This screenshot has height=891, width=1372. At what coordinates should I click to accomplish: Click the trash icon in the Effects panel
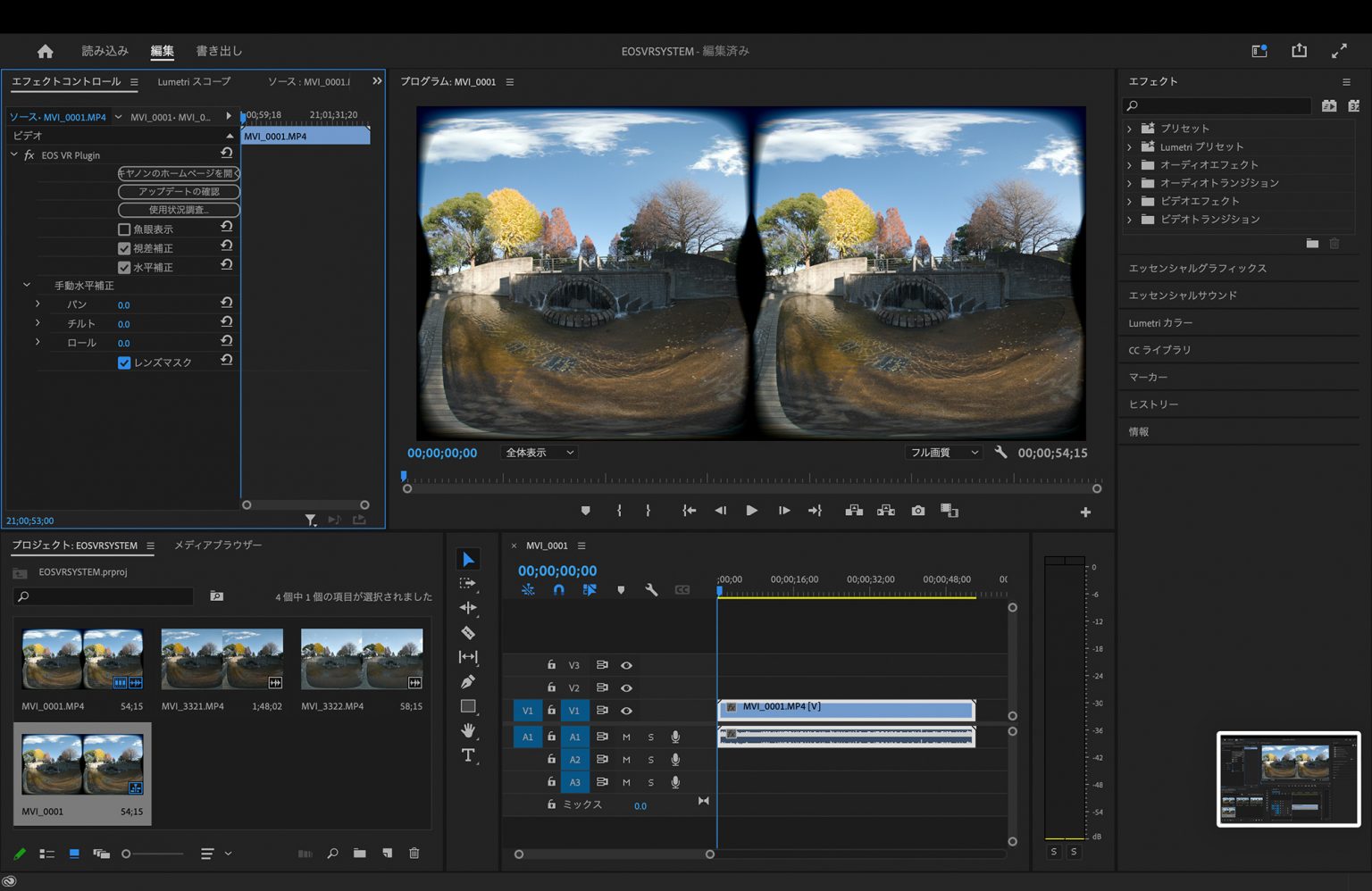tap(1334, 243)
